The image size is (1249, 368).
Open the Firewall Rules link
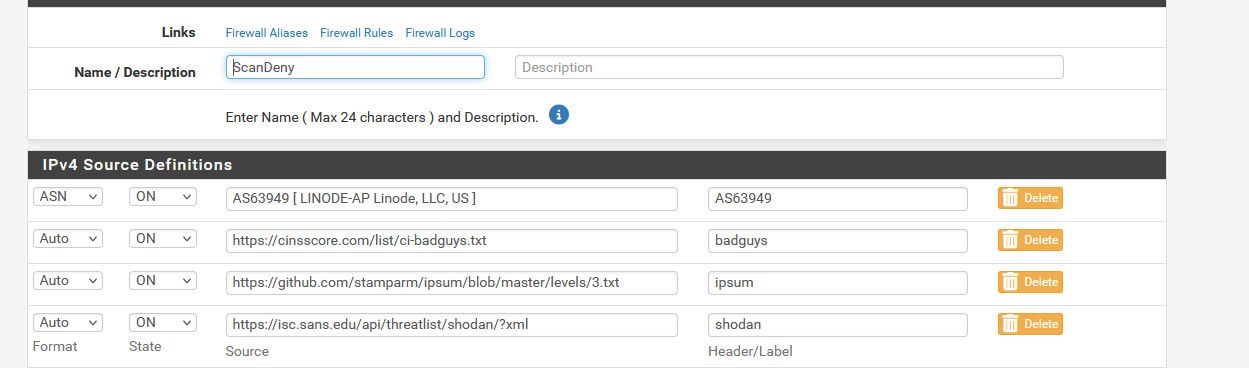357,33
